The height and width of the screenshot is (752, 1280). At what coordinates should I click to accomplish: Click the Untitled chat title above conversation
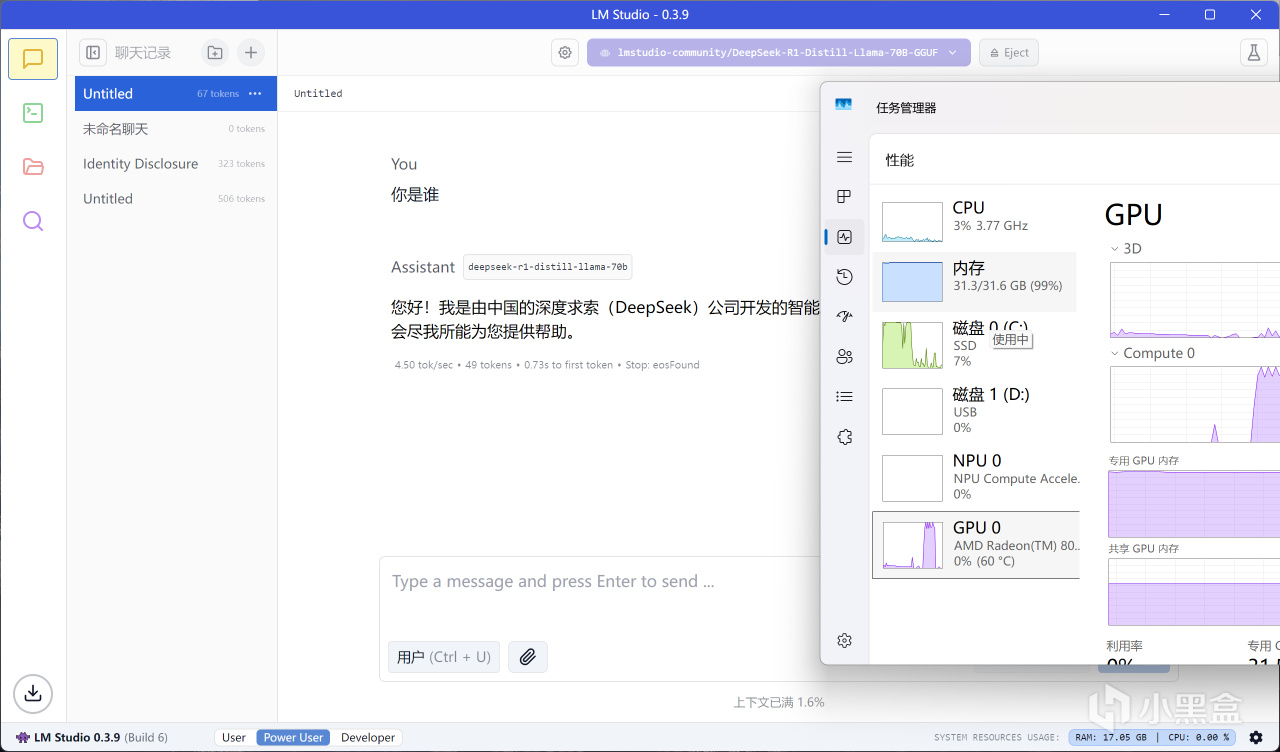pyautogui.click(x=318, y=94)
